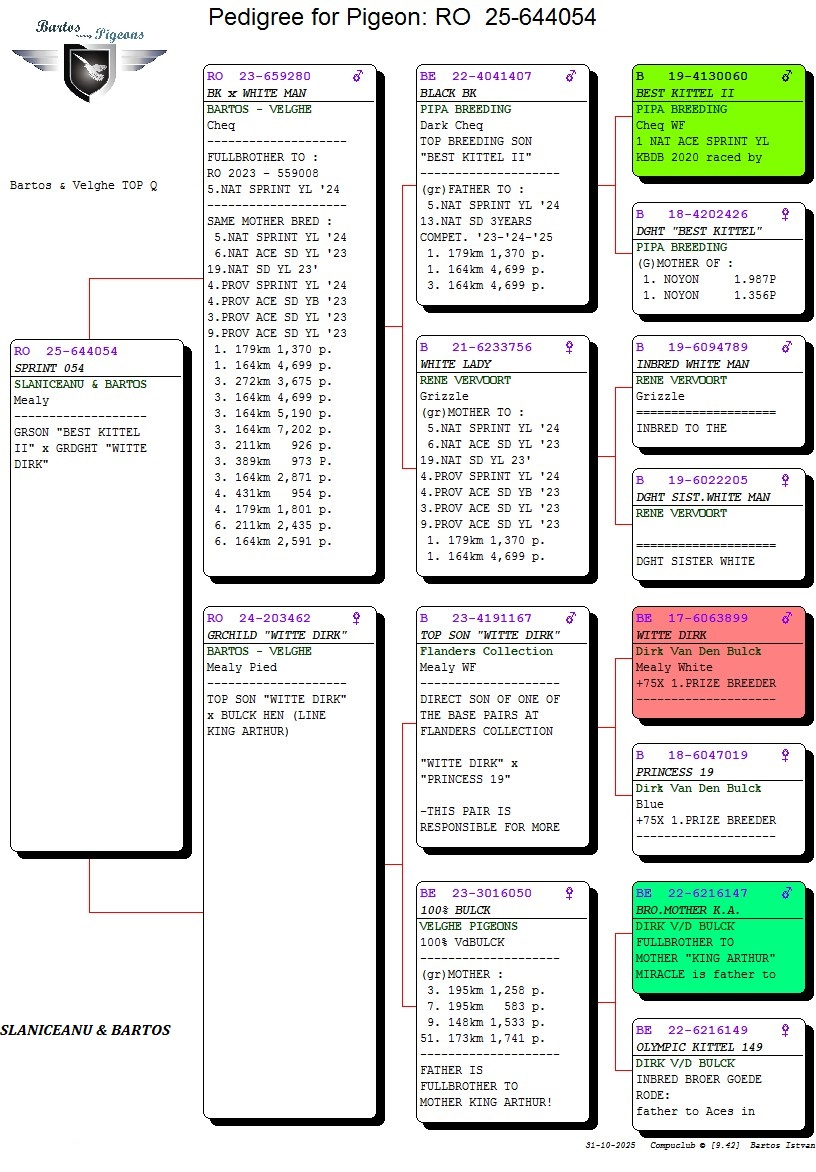Click the SLANICEANU & BARTOS footer text
816x1172 pixels.
pos(85,1030)
